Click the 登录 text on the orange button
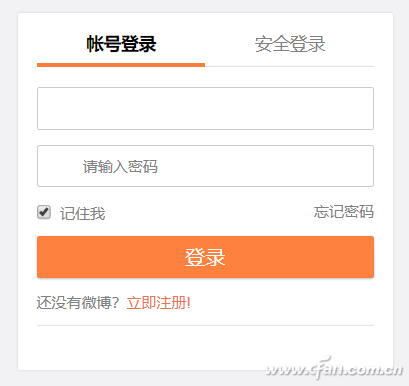 tap(205, 257)
